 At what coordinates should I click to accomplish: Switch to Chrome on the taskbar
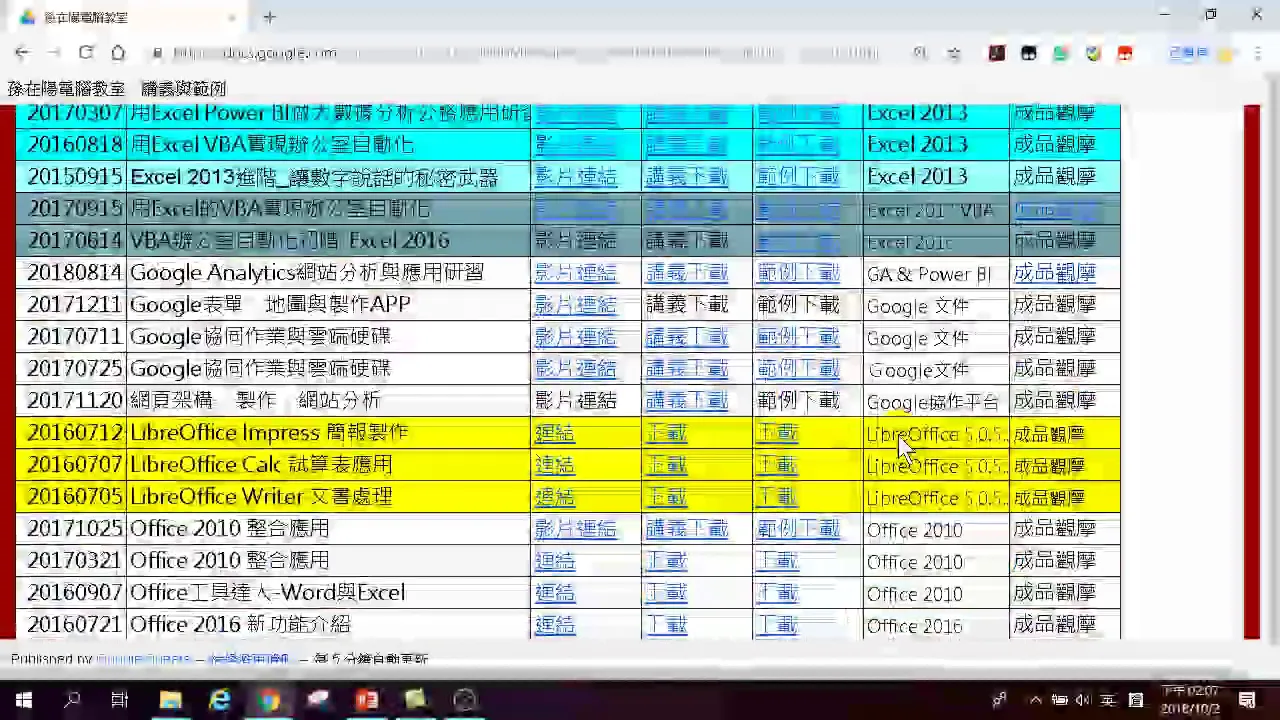pyautogui.click(x=268, y=700)
